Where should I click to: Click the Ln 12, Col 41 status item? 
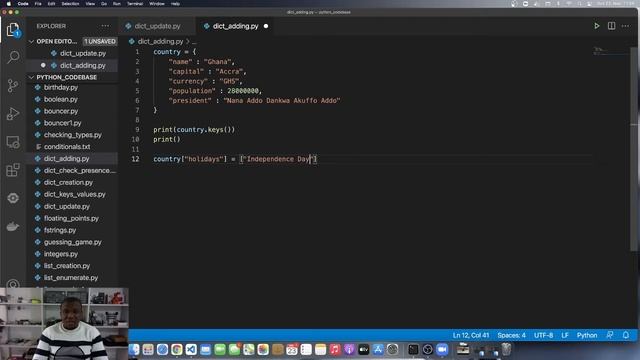point(471,335)
